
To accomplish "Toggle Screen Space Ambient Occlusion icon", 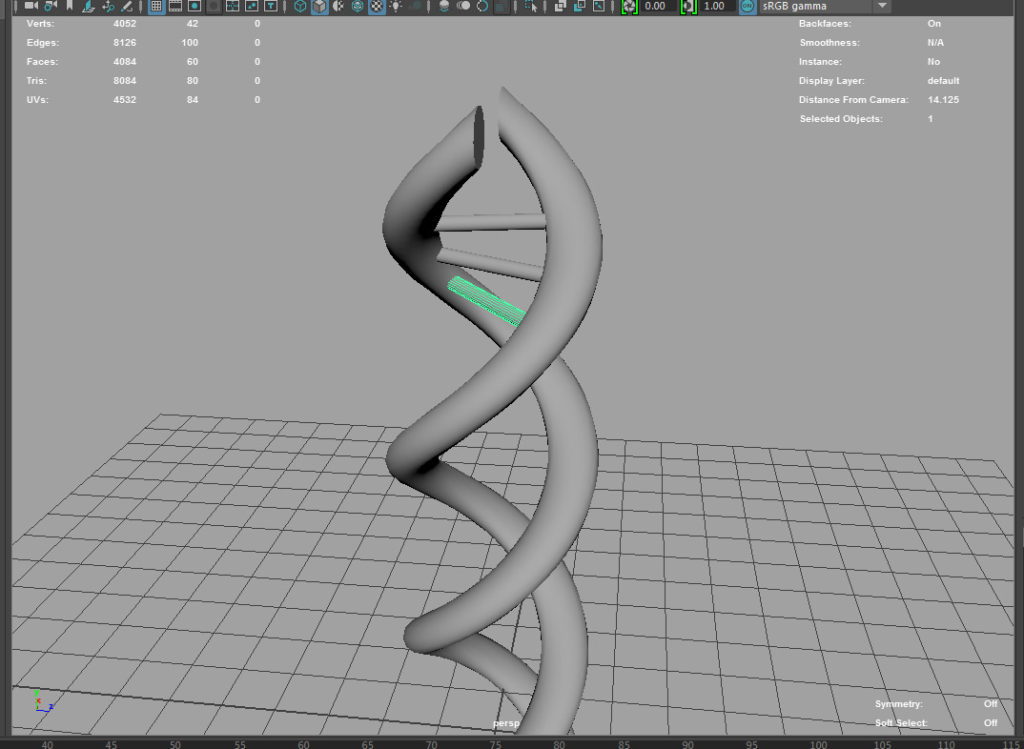I will pos(444,6).
